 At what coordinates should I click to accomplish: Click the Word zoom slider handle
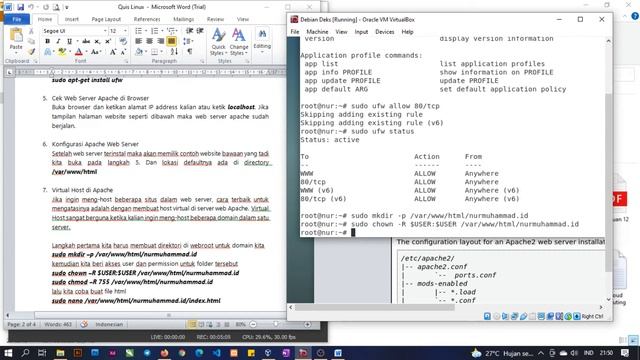276,324
